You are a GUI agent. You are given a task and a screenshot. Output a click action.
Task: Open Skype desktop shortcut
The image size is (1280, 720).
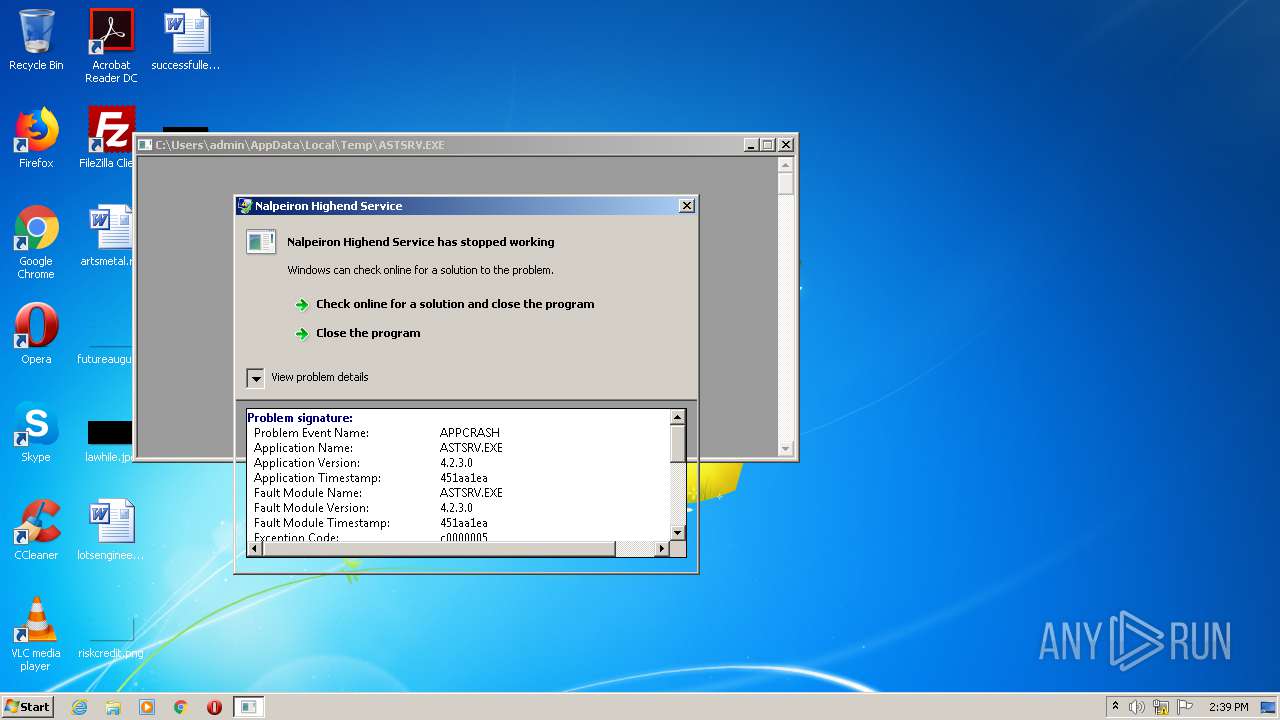click(36, 432)
